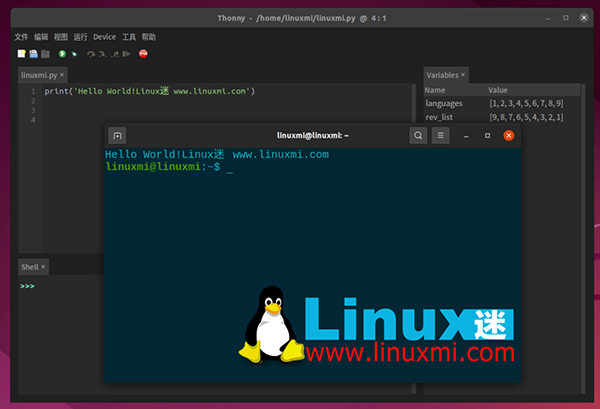
Task: Click the terminal search magnifier icon
Action: (x=418, y=135)
